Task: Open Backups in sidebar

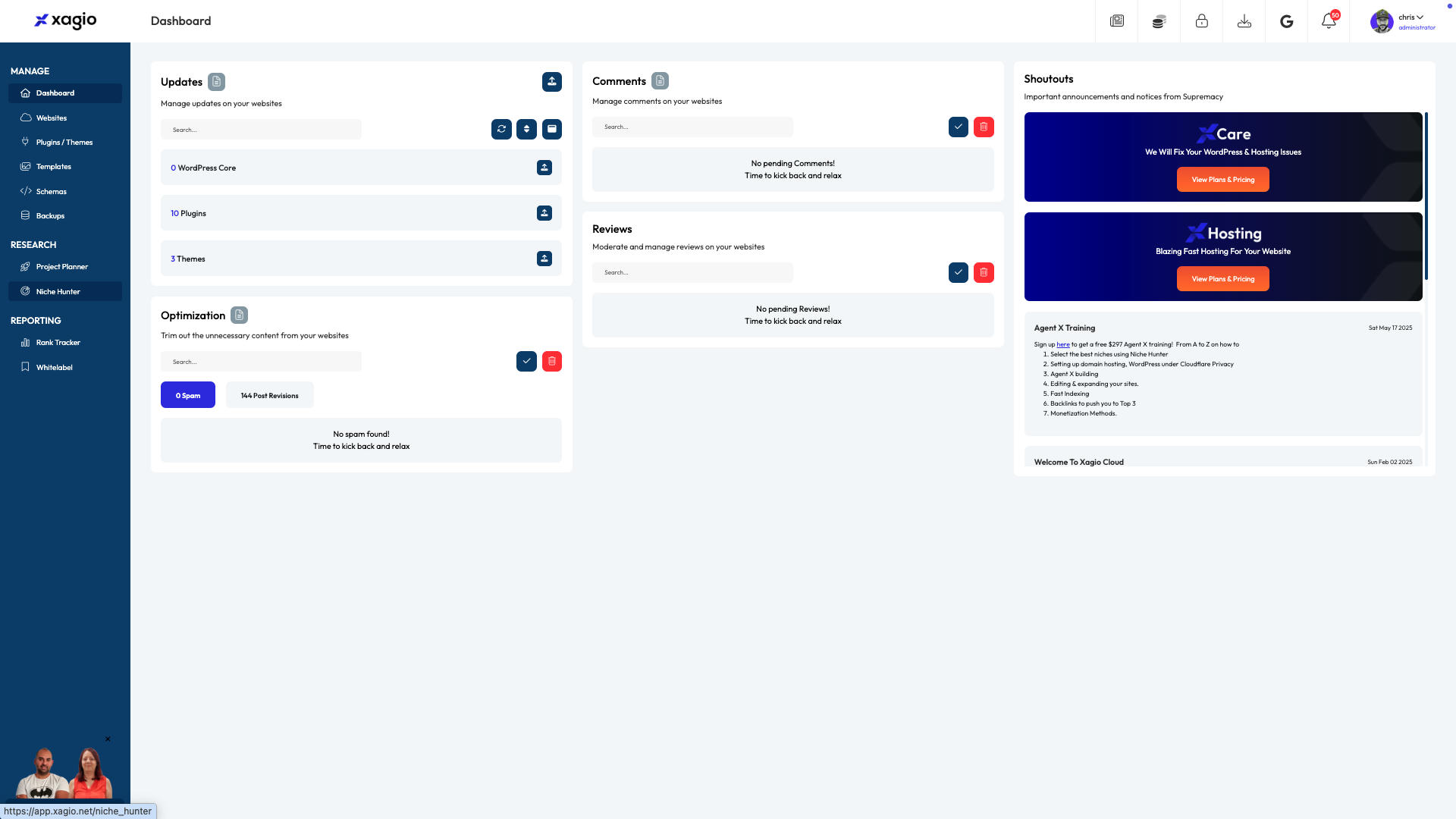Action: tap(65, 215)
